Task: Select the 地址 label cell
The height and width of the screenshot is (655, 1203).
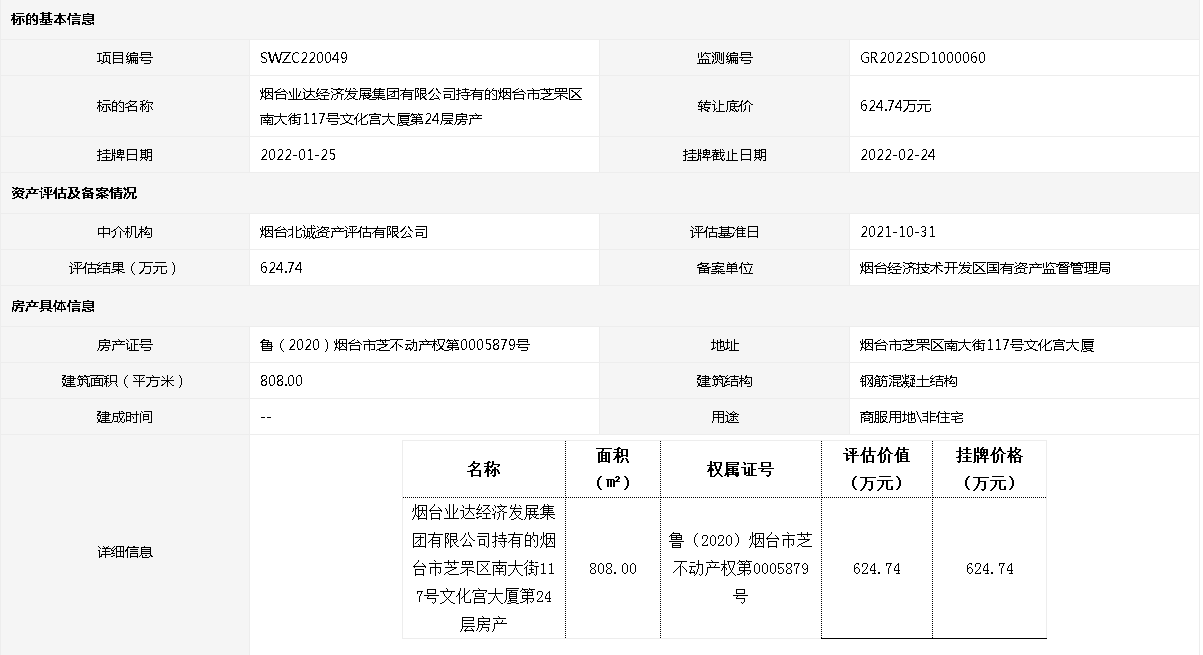Action: (725, 345)
